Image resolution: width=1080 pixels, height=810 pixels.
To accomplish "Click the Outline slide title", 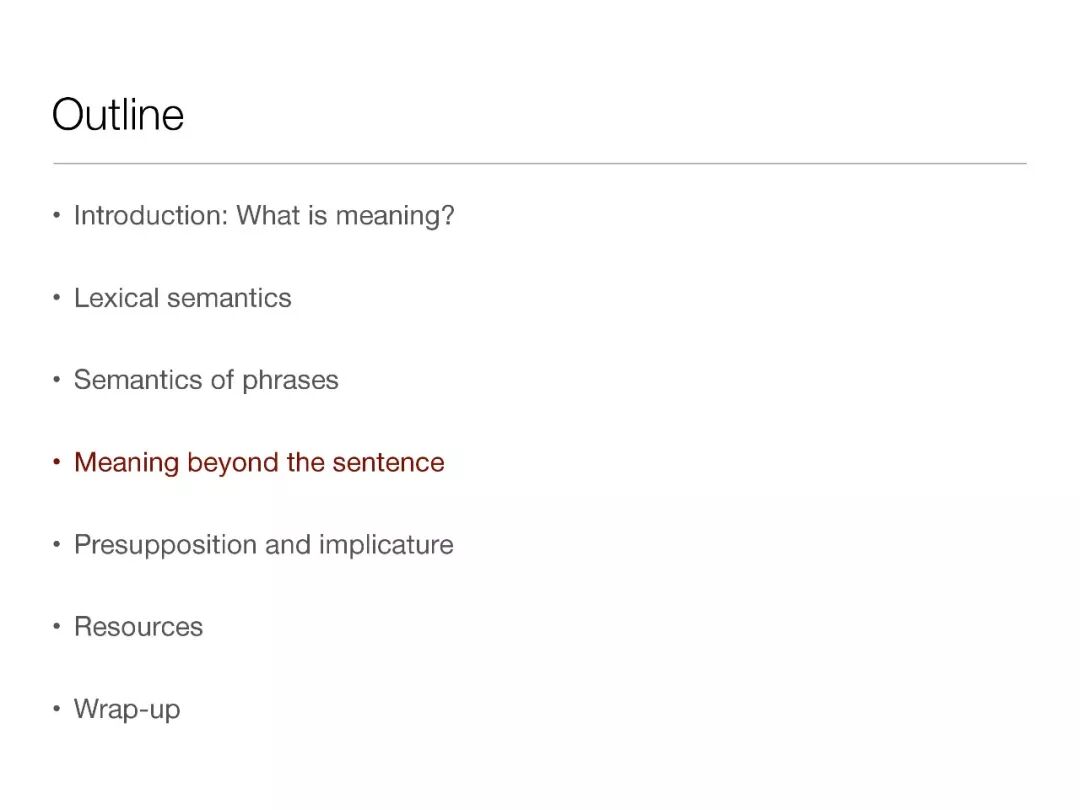I will click(118, 114).
